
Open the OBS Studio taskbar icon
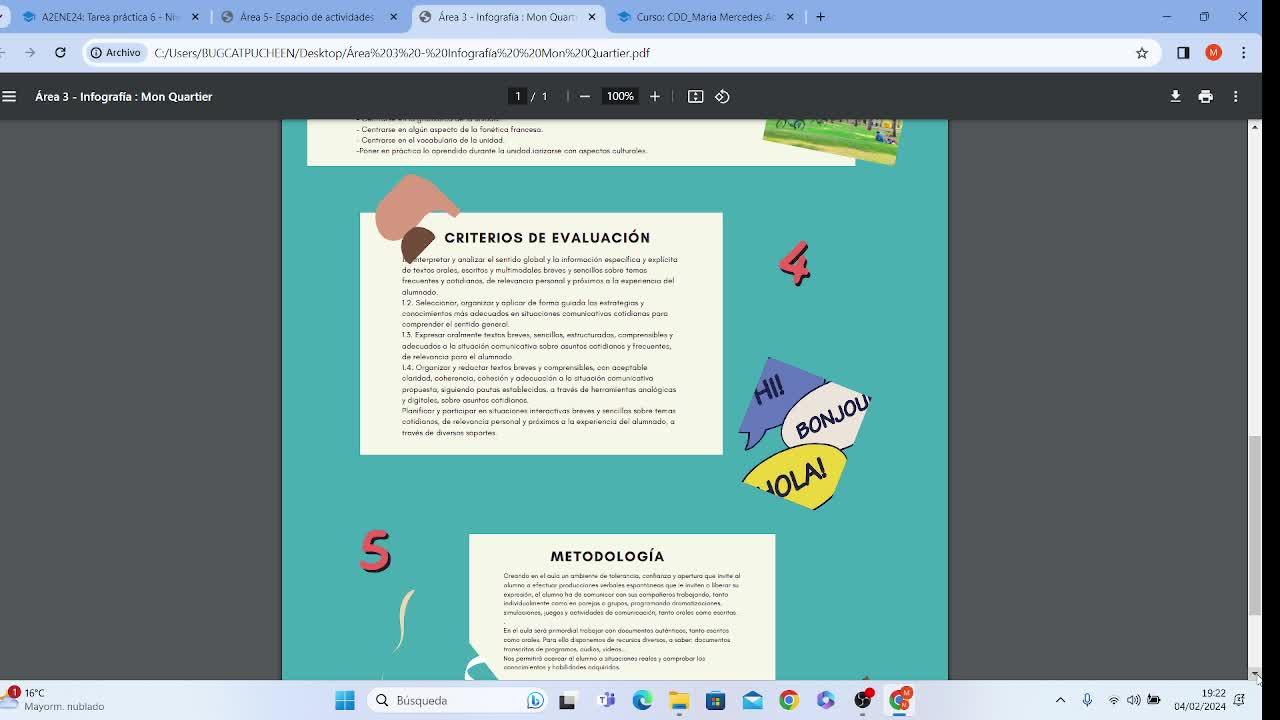click(x=863, y=700)
